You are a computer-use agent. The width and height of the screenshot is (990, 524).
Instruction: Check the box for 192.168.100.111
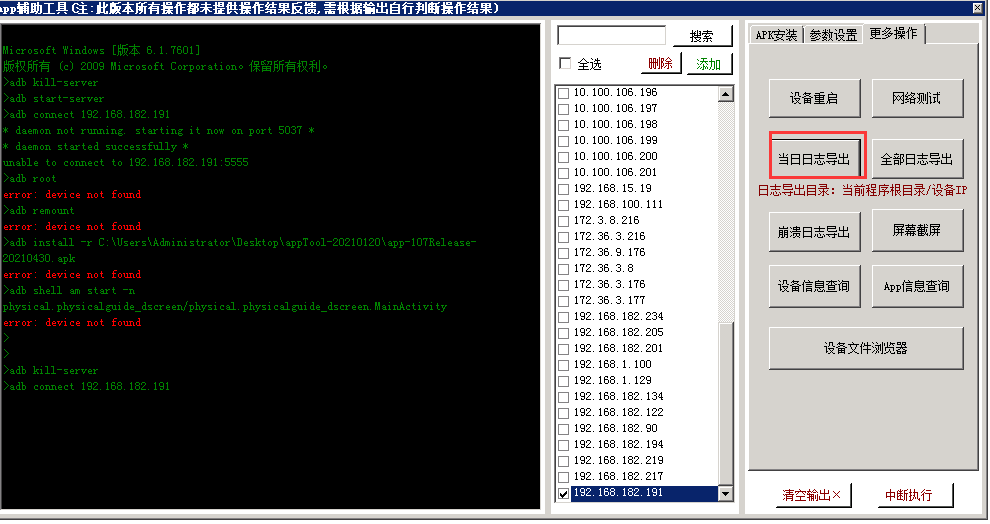tap(564, 205)
